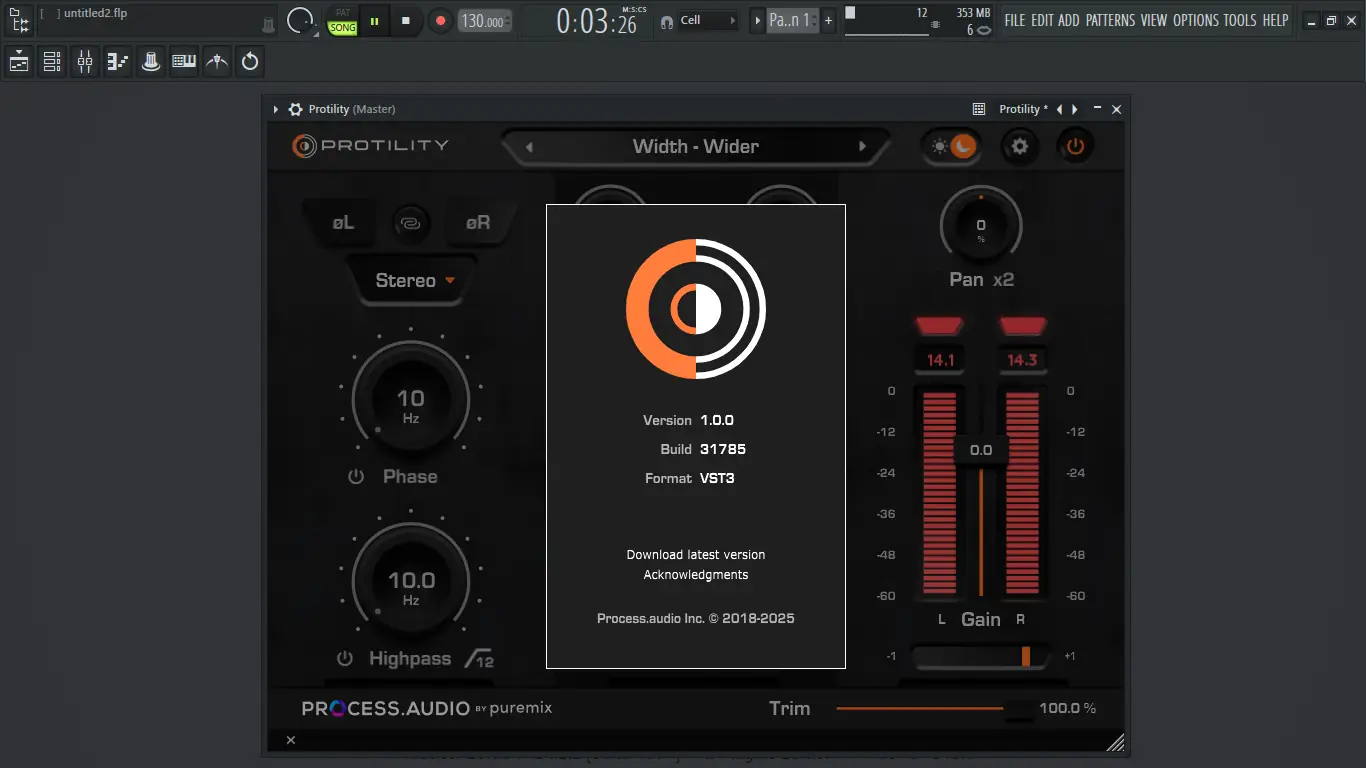The height and width of the screenshot is (768, 1366).
Task: Click the red record button
Action: coord(440,21)
